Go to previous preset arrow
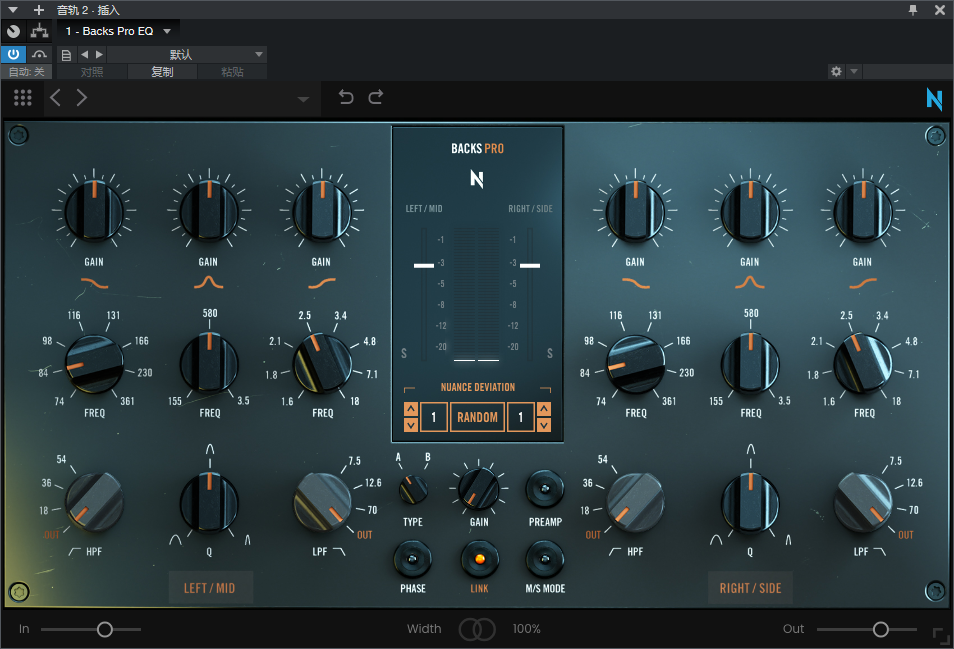The image size is (954, 649). (55, 97)
